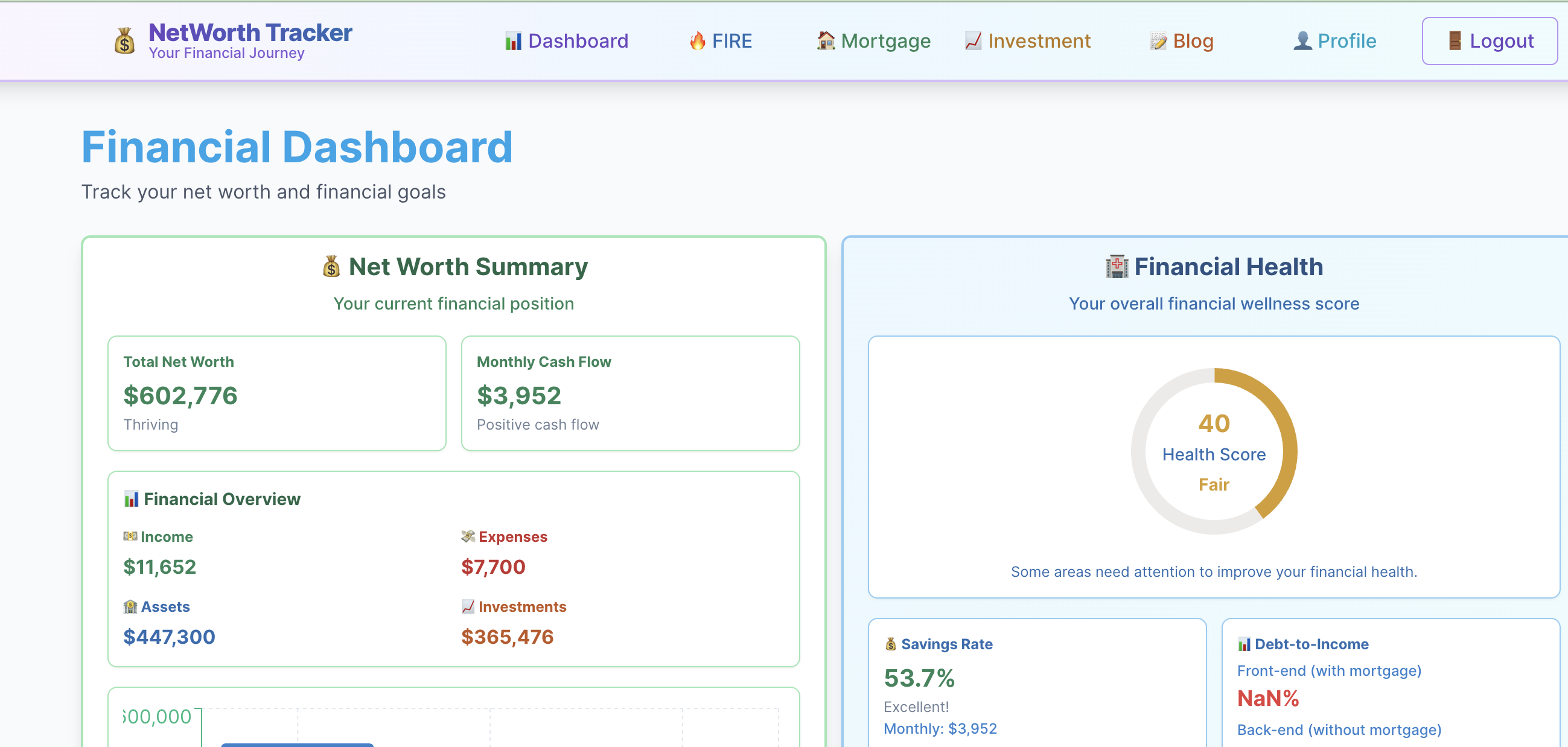Click the $11,652 income value

(x=159, y=567)
